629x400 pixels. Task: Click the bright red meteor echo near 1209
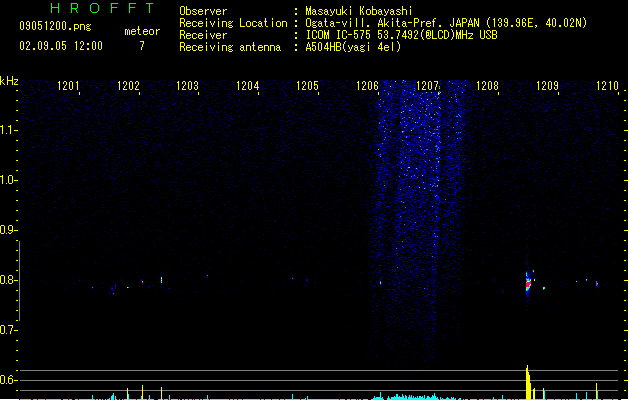(528, 284)
